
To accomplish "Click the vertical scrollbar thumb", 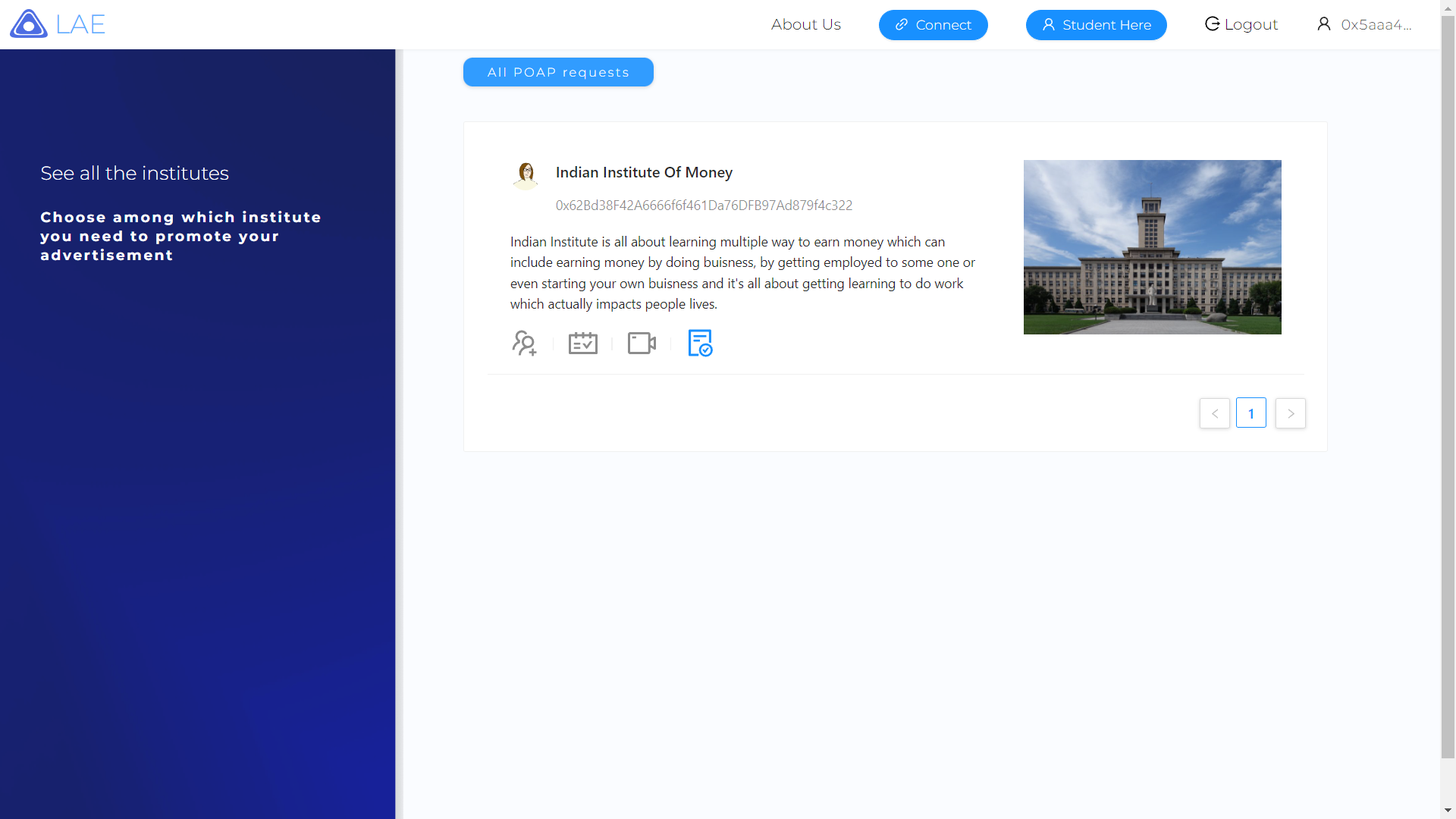I will tap(1448, 387).
